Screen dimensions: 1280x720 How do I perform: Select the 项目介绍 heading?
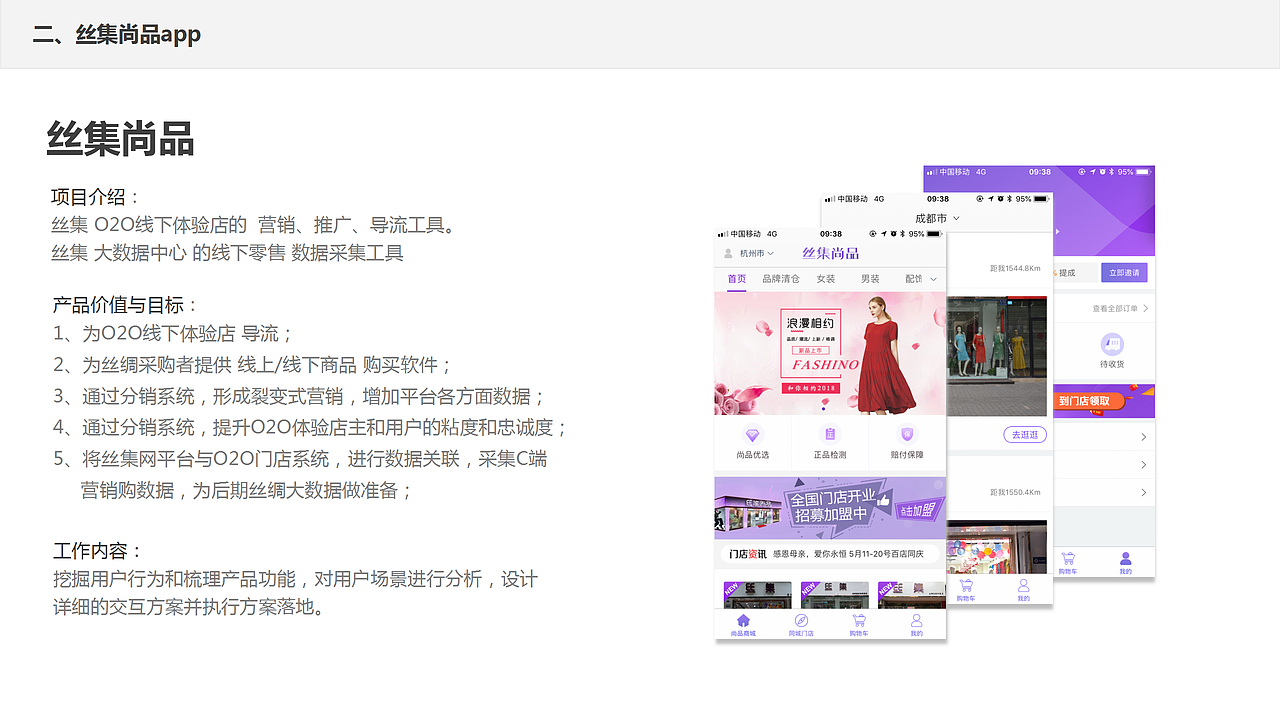point(97,197)
